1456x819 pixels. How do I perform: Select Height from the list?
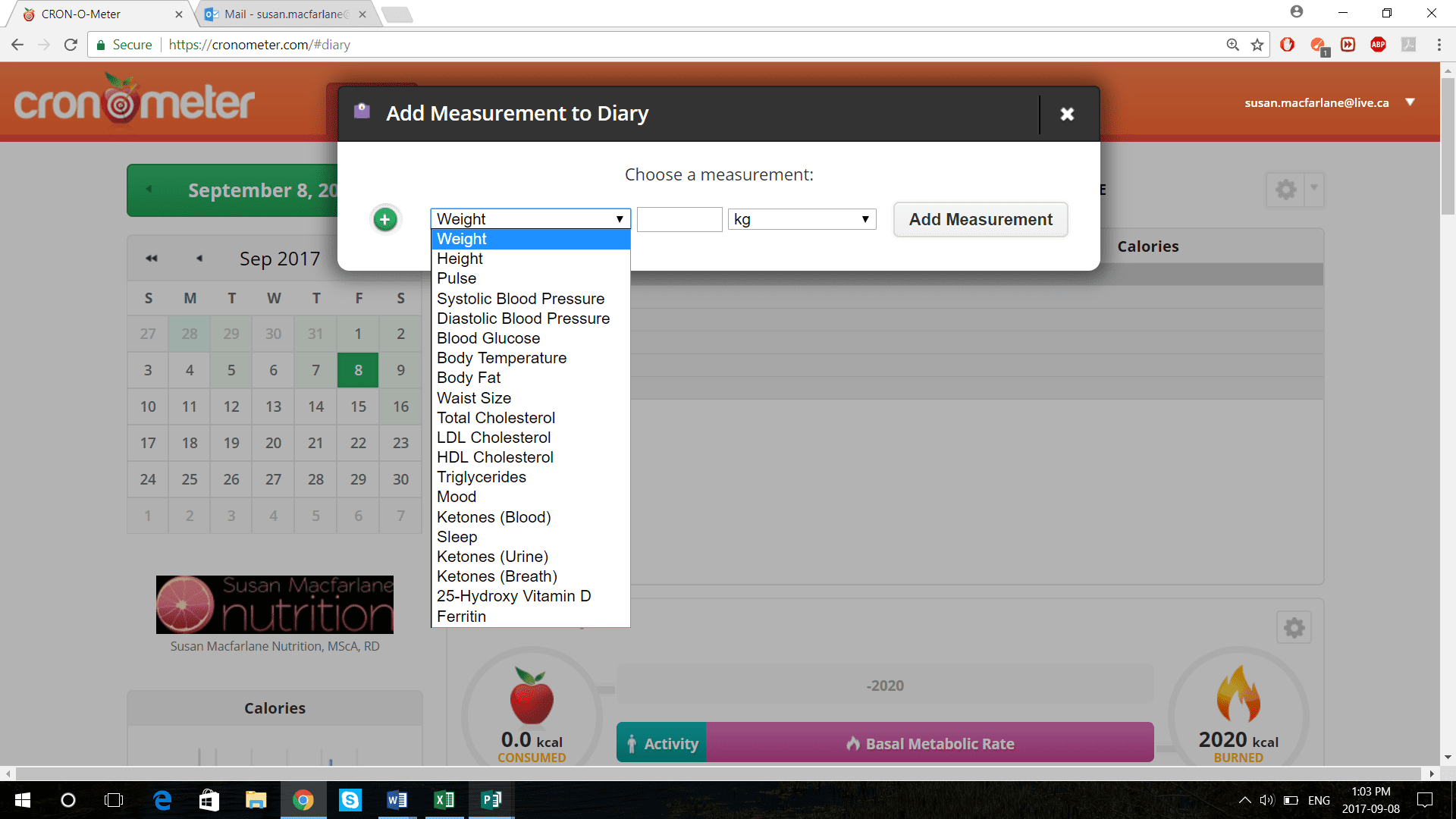pyautogui.click(x=530, y=259)
